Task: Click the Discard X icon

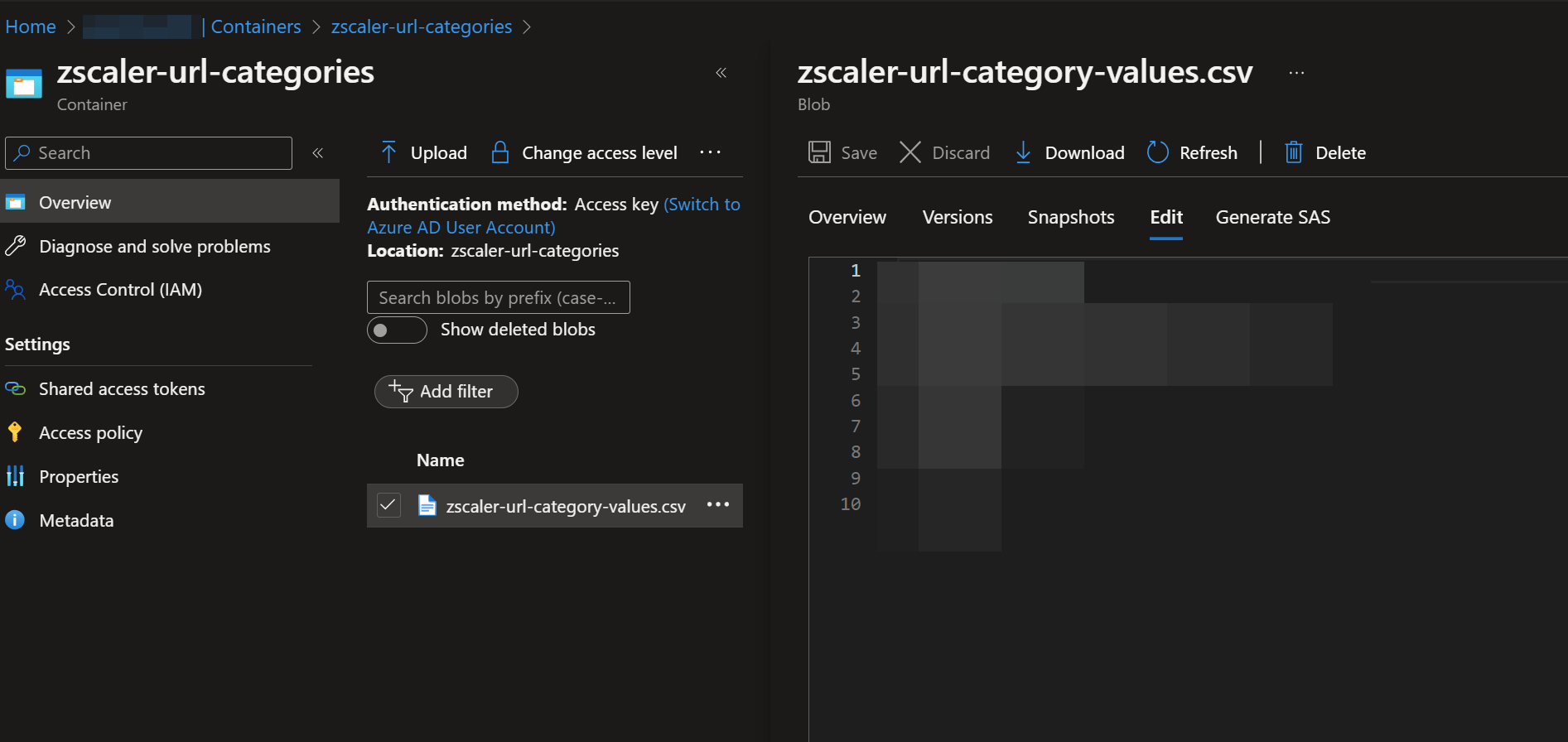Action: click(x=910, y=152)
